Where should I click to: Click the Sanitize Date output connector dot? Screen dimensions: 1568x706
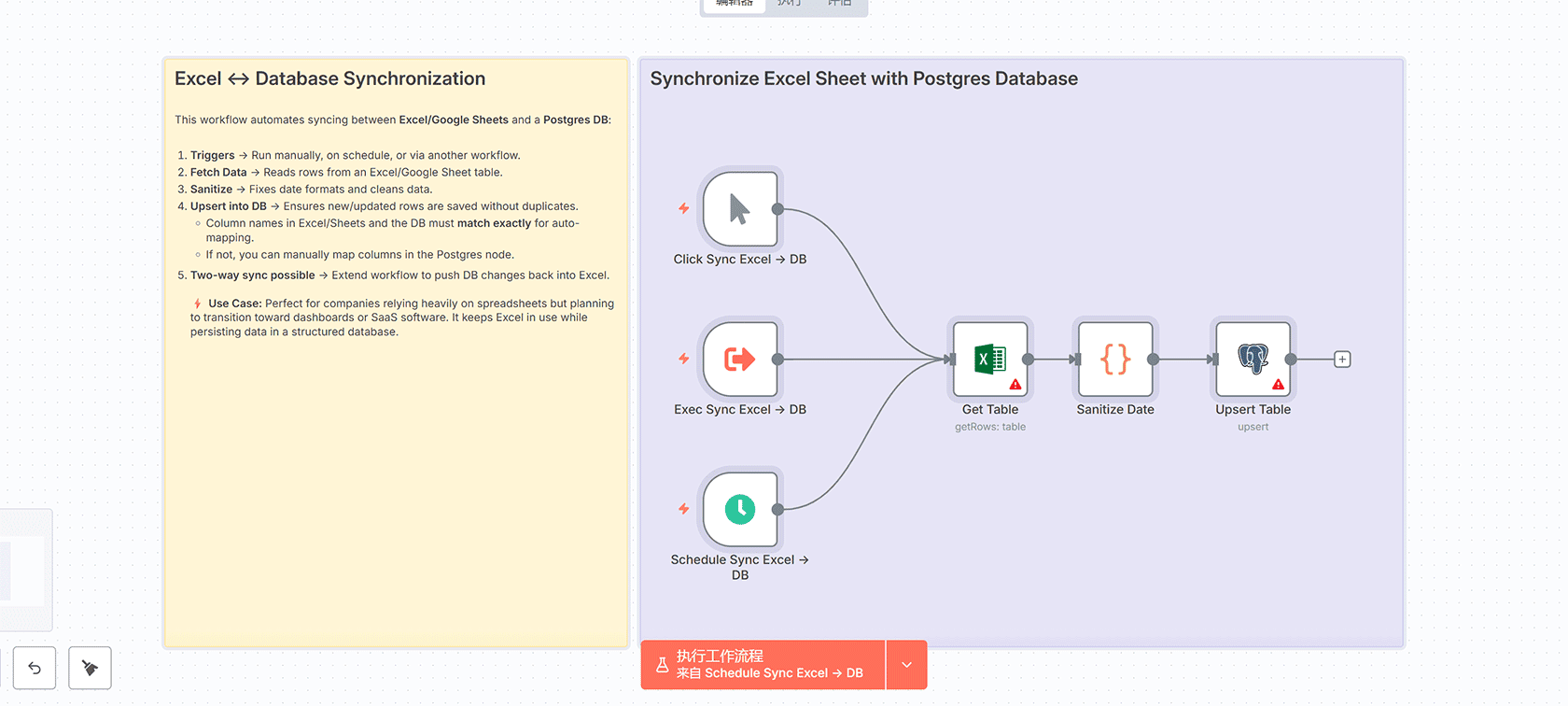[1154, 360]
